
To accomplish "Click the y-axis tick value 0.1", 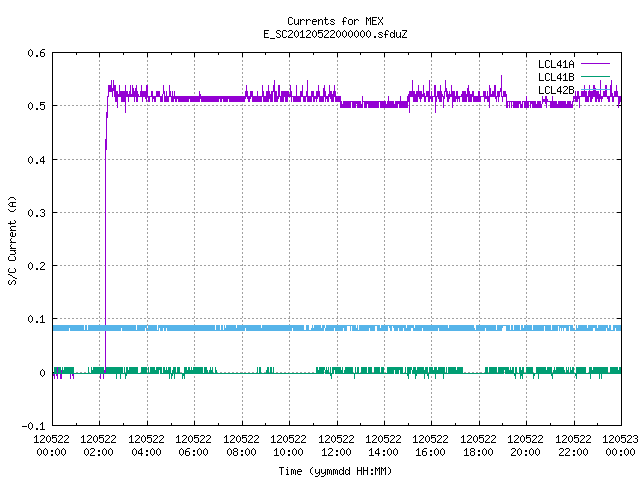I will pyautogui.click(x=36, y=319).
